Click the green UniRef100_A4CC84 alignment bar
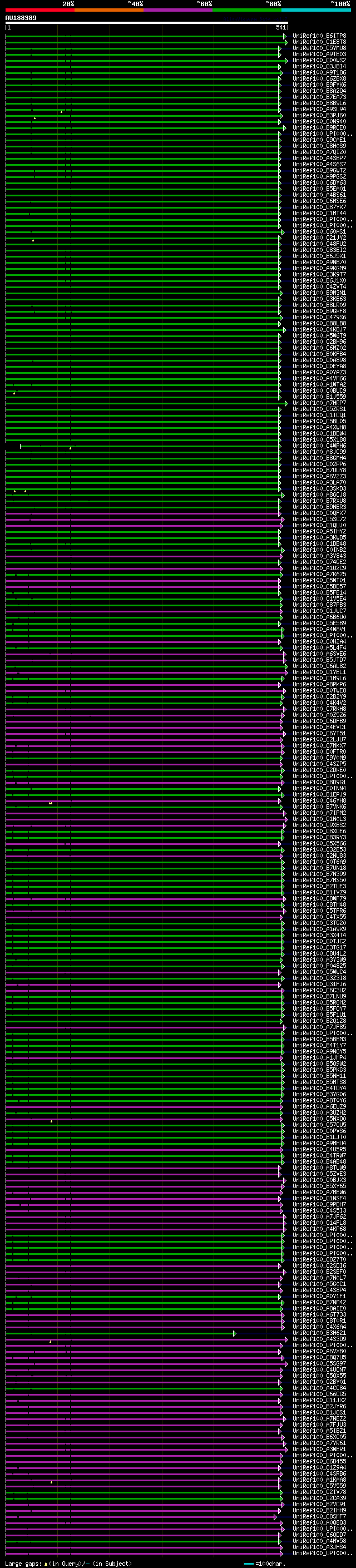 pos(144,1388)
